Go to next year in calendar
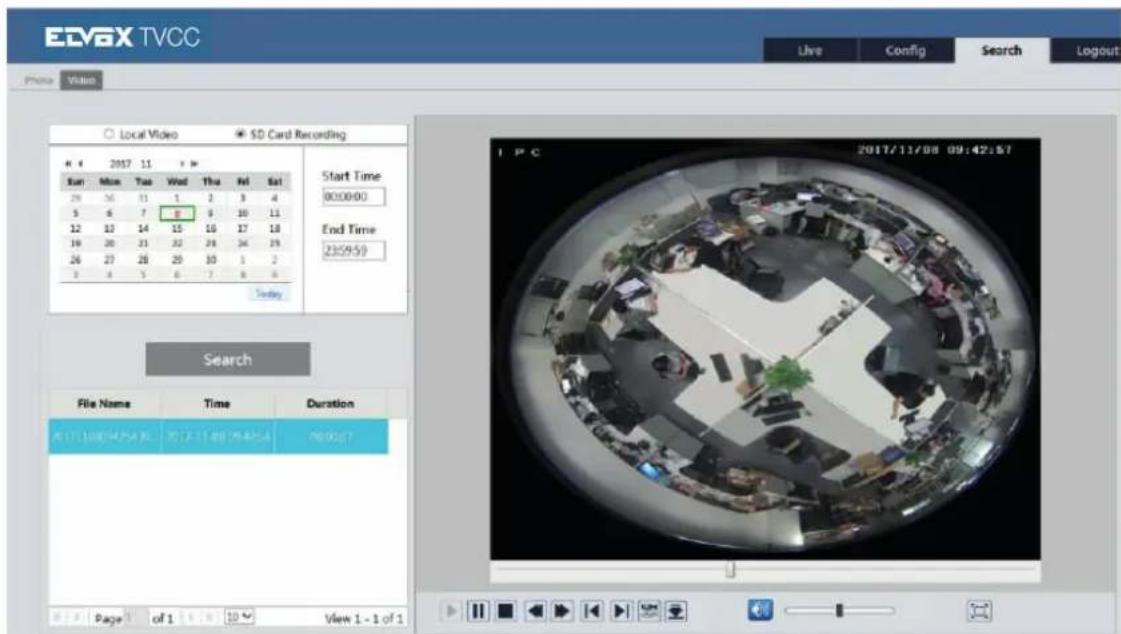The width and height of the screenshot is (1121, 634). coord(194,164)
